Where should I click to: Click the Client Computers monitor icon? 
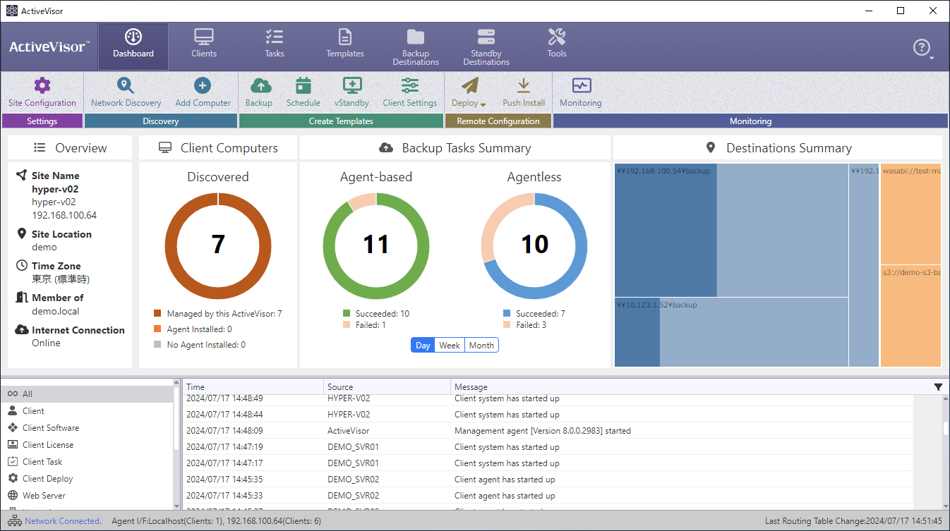(165, 147)
